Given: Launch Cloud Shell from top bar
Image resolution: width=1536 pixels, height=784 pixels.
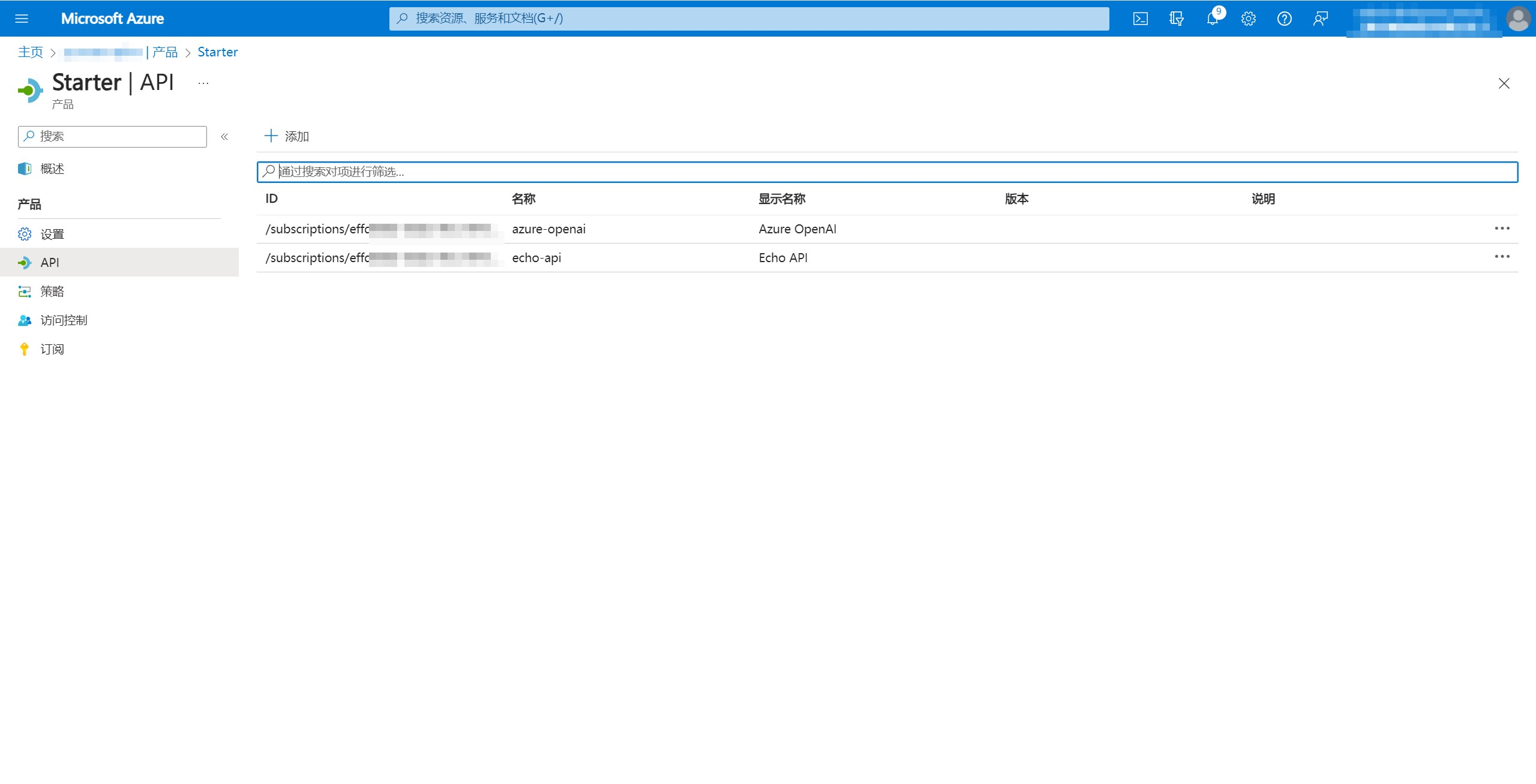Looking at the screenshot, I should pos(1140,19).
